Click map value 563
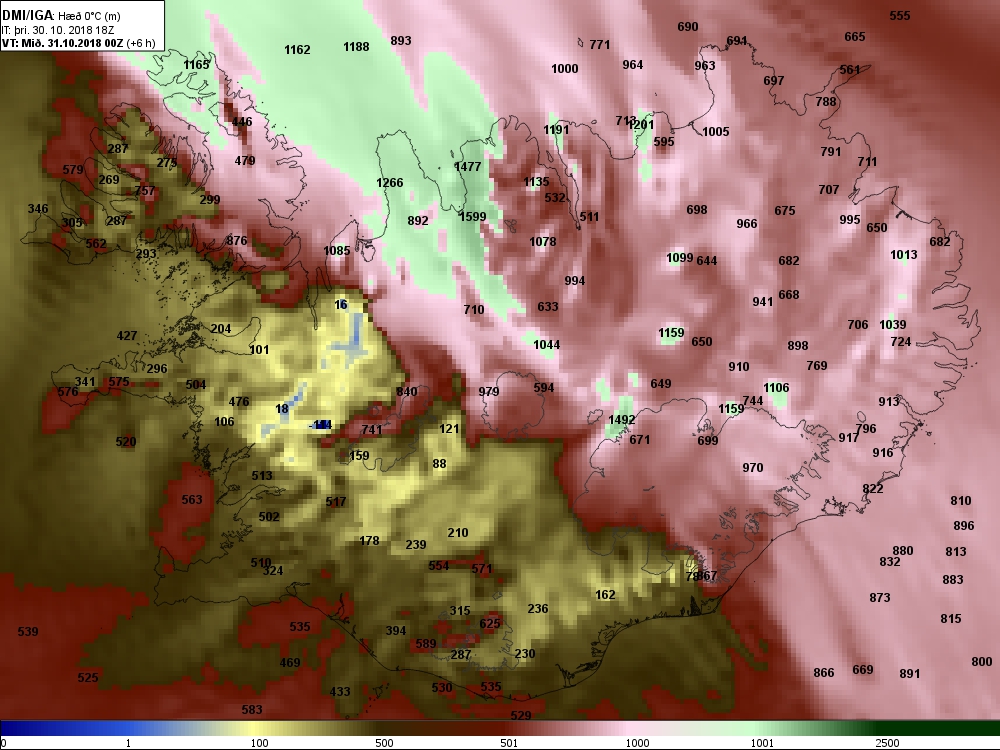 [x=192, y=500]
